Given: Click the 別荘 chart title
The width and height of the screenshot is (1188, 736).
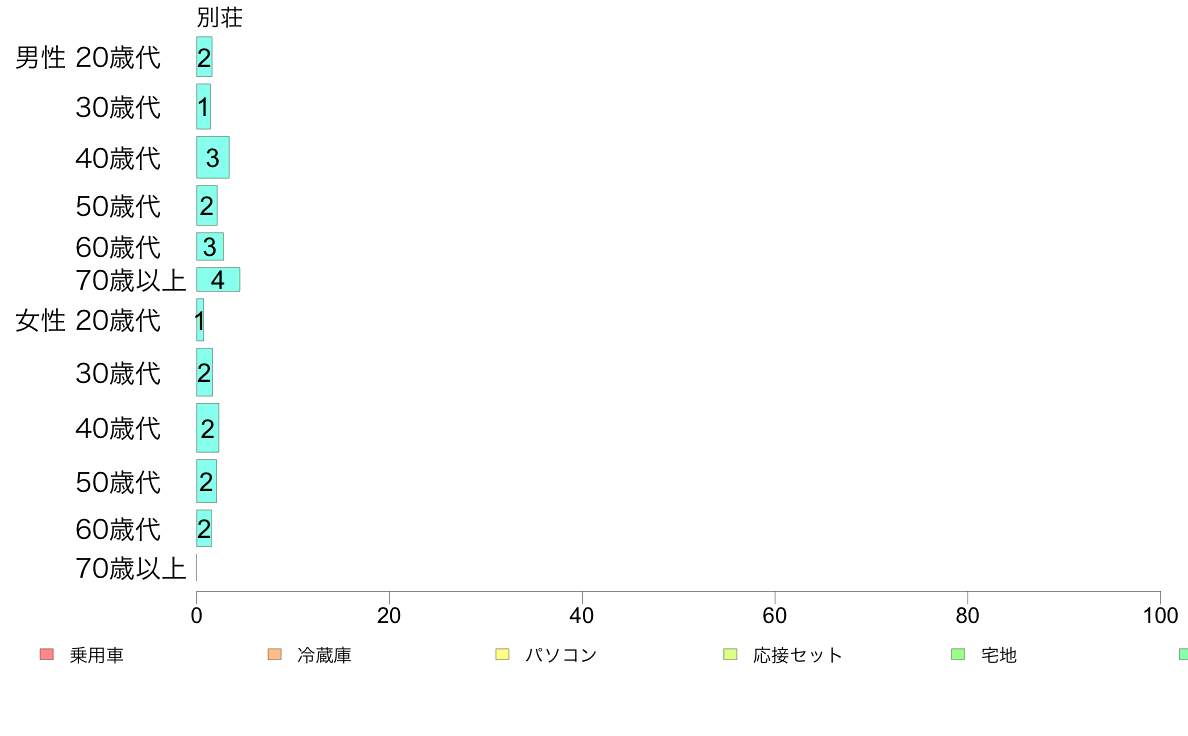Looking at the screenshot, I should pos(220,17).
